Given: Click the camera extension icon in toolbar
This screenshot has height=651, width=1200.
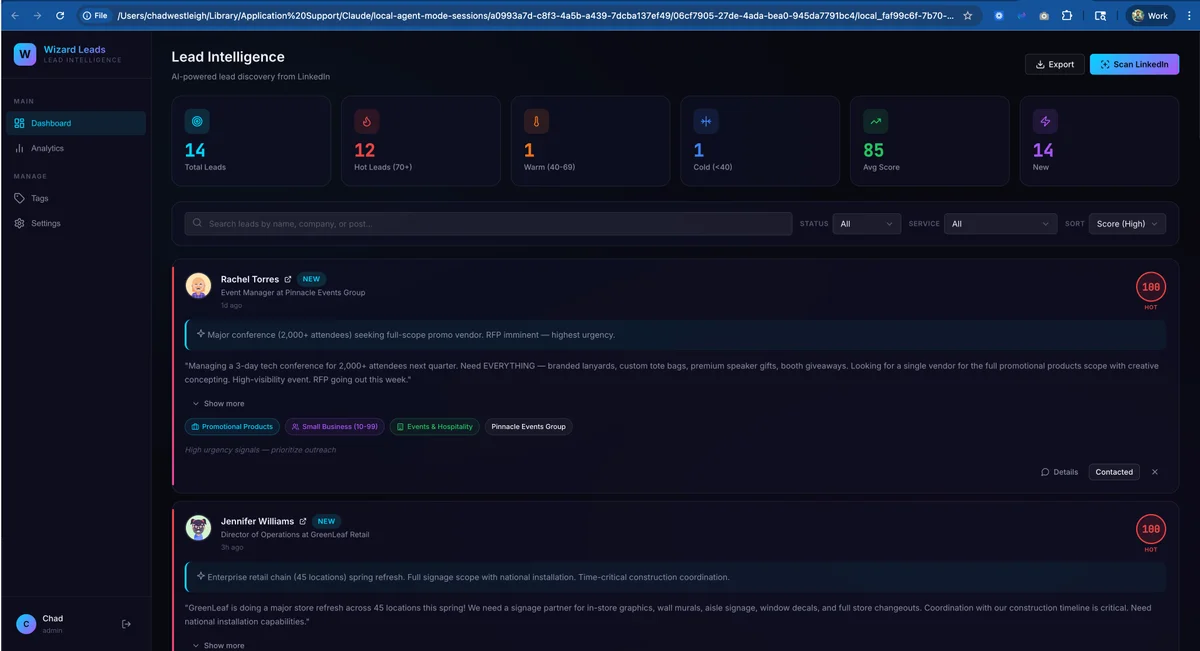Looking at the screenshot, I should pos(1044,16).
